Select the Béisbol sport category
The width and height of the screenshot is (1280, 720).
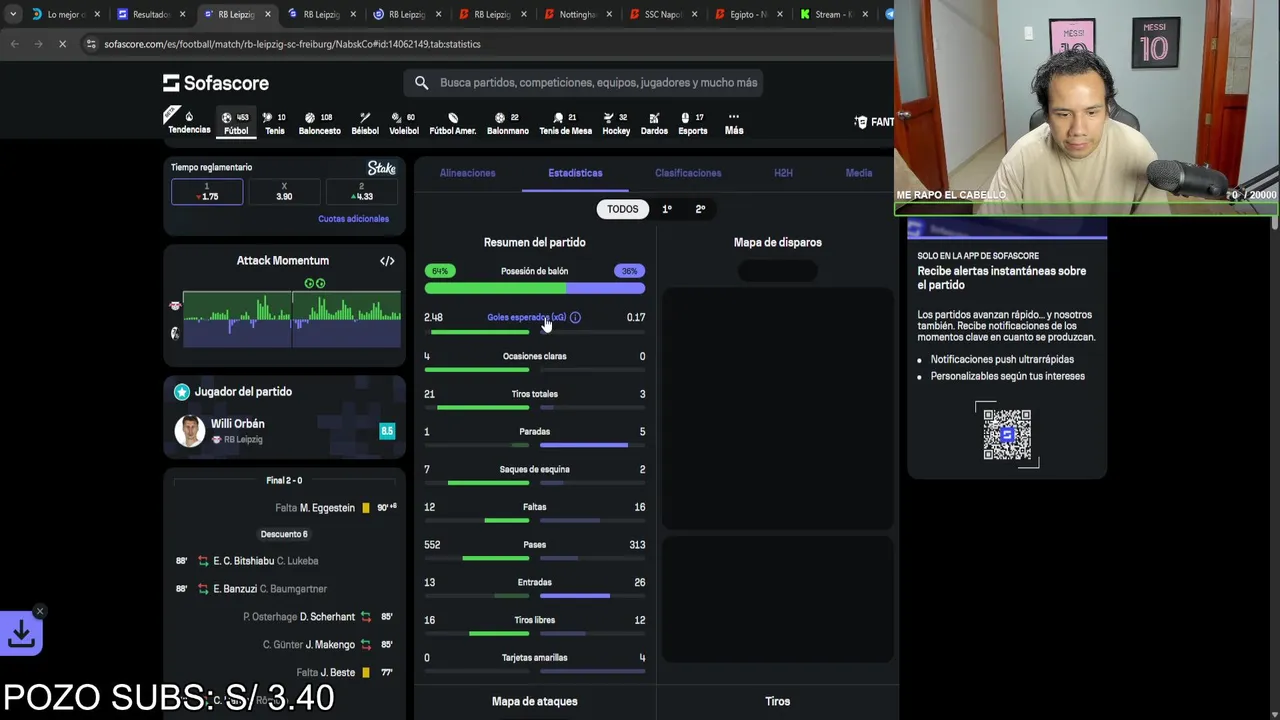coord(365,123)
